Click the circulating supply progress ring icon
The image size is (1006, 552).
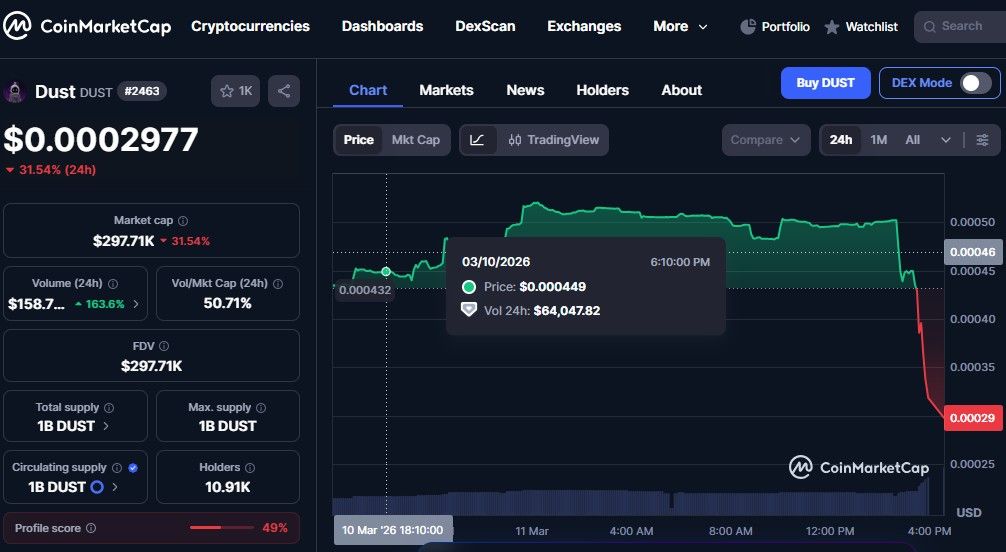97,487
